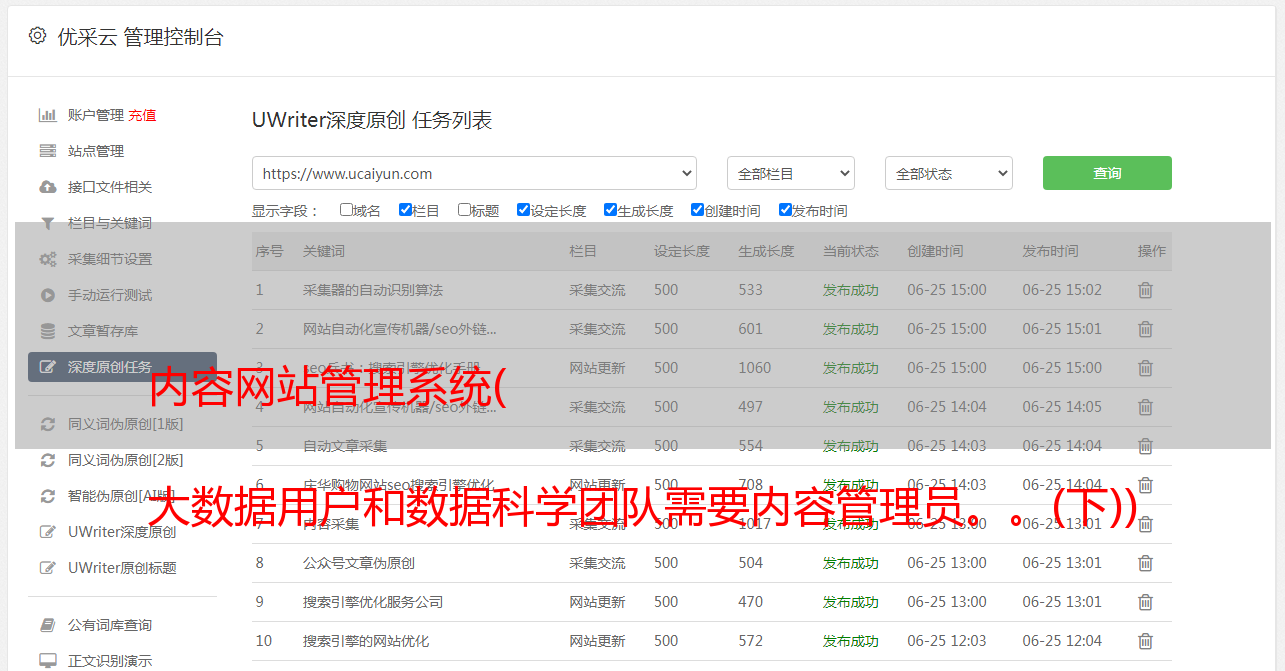Click the funnel icon for 栏目与关键词
This screenshot has width=1285, height=671.
click(x=47, y=223)
